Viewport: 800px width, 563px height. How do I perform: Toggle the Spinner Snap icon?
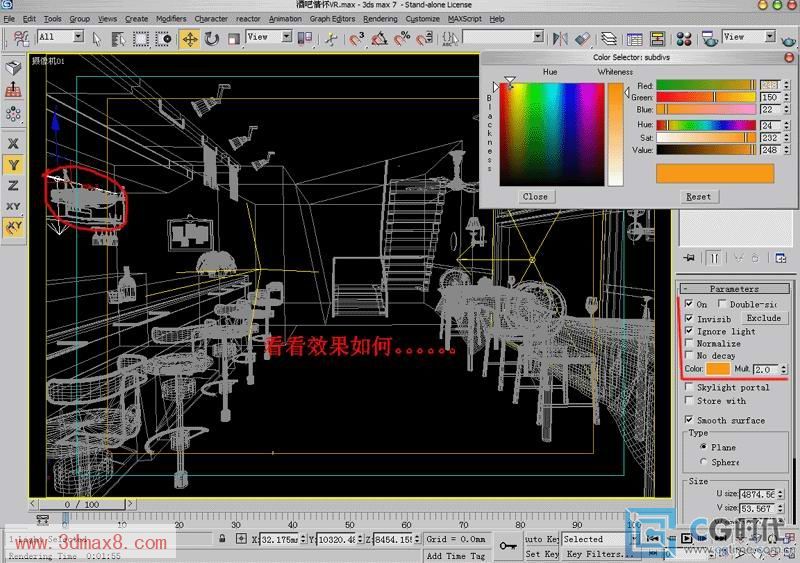[x=424, y=39]
